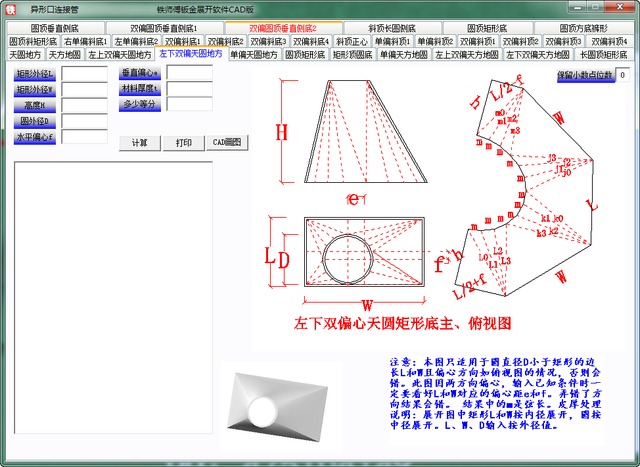Click the 打印 print button
This screenshot has height=467, width=640.
[x=184, y=143]
